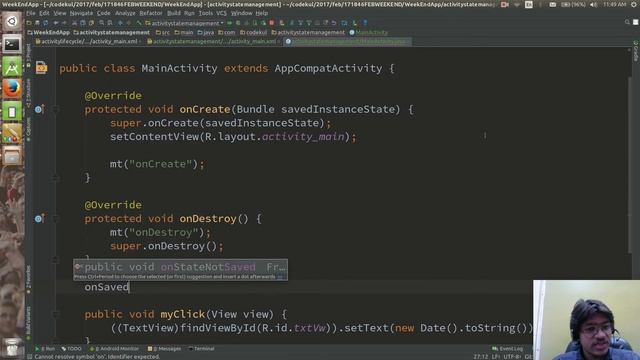Viewport: 640px width, 360px height.
Task: Open the Event Log panel
Action: point(507,349)
